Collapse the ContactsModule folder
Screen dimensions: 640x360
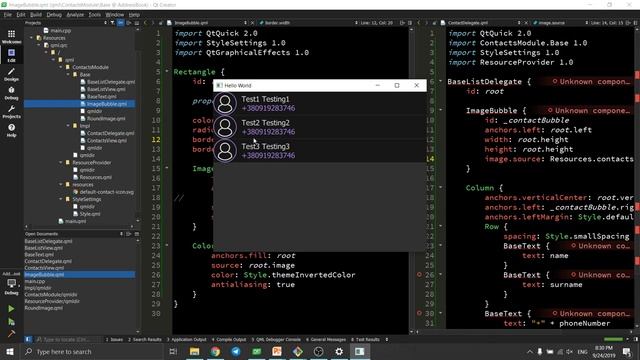pyautogui.click(x=61, y=67)
